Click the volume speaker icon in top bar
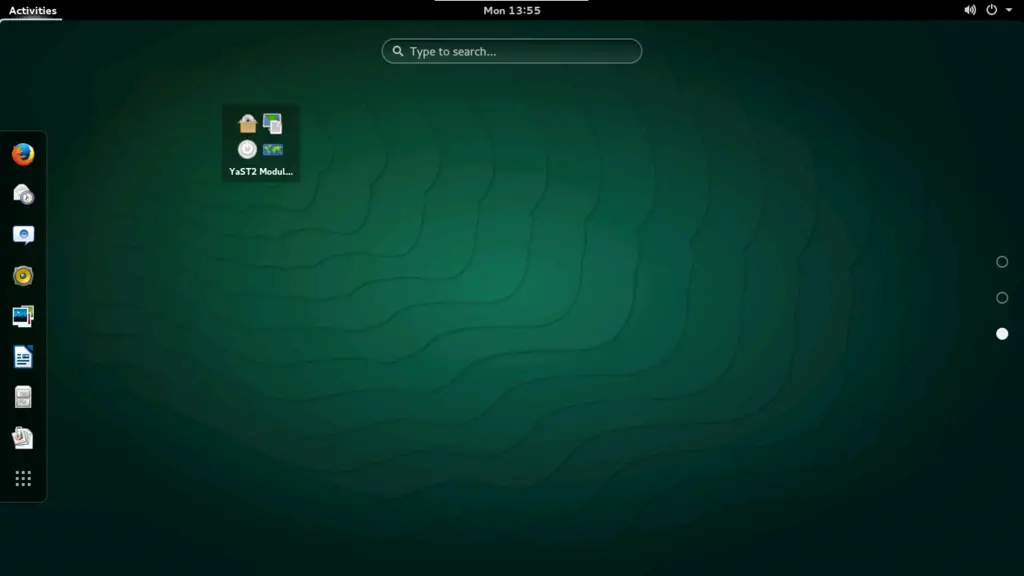Screen dimensions: 1024x576 pyautogui.click(x=970, y=10)
